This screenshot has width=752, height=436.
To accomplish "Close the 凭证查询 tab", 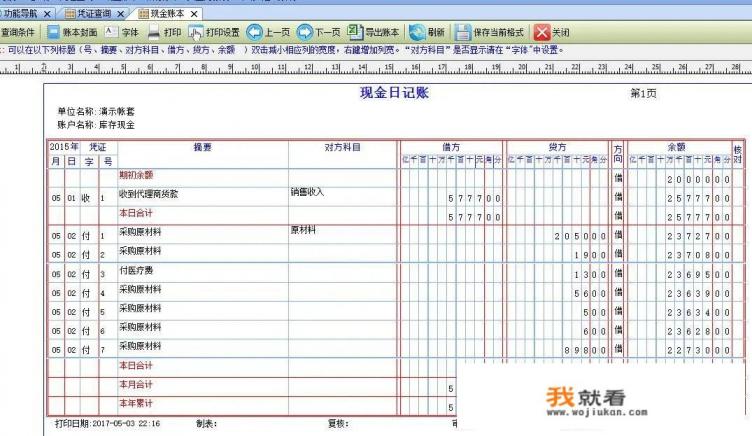I will (x=120, y=14).
